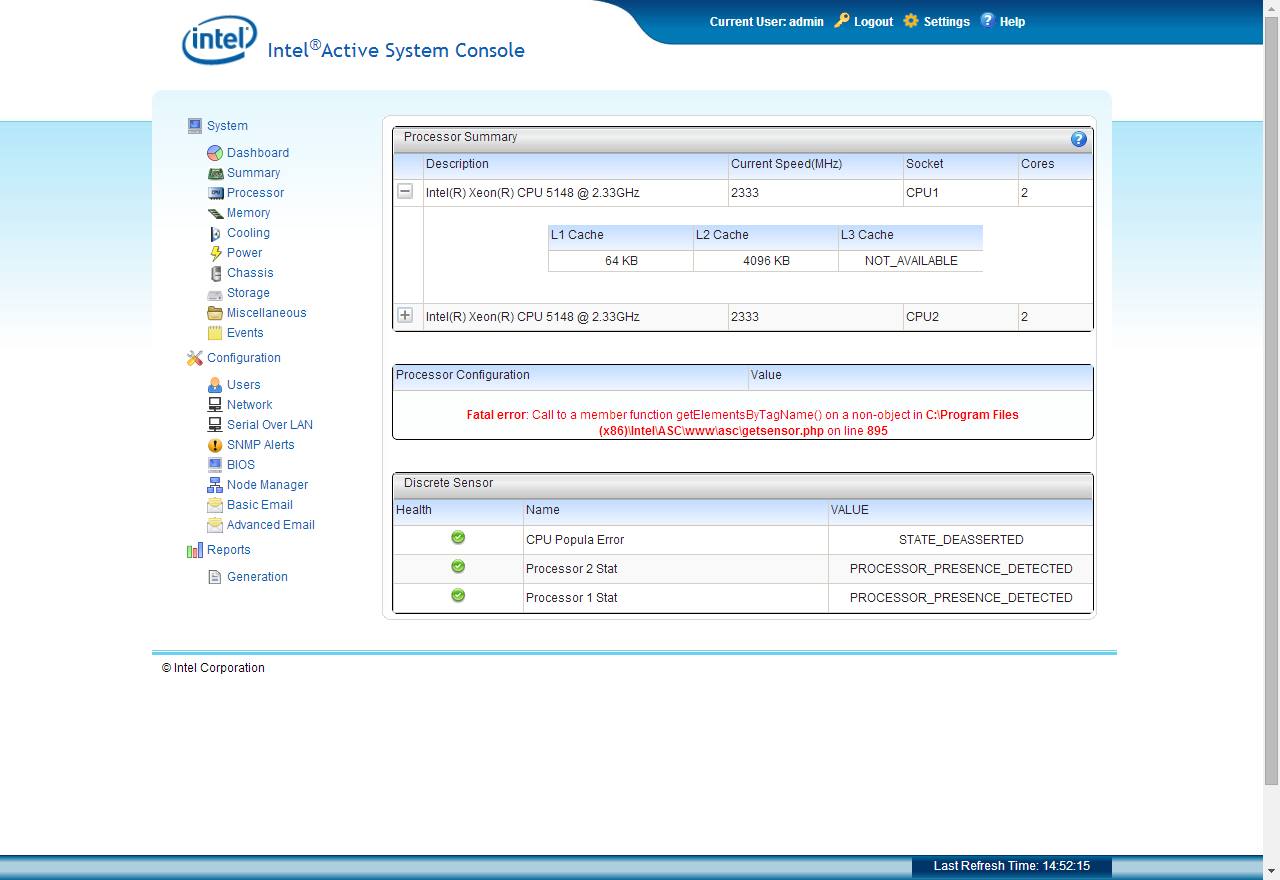Click the Logout key icon
This screenshot has width=1280, height=880.
tap(842, 21)
